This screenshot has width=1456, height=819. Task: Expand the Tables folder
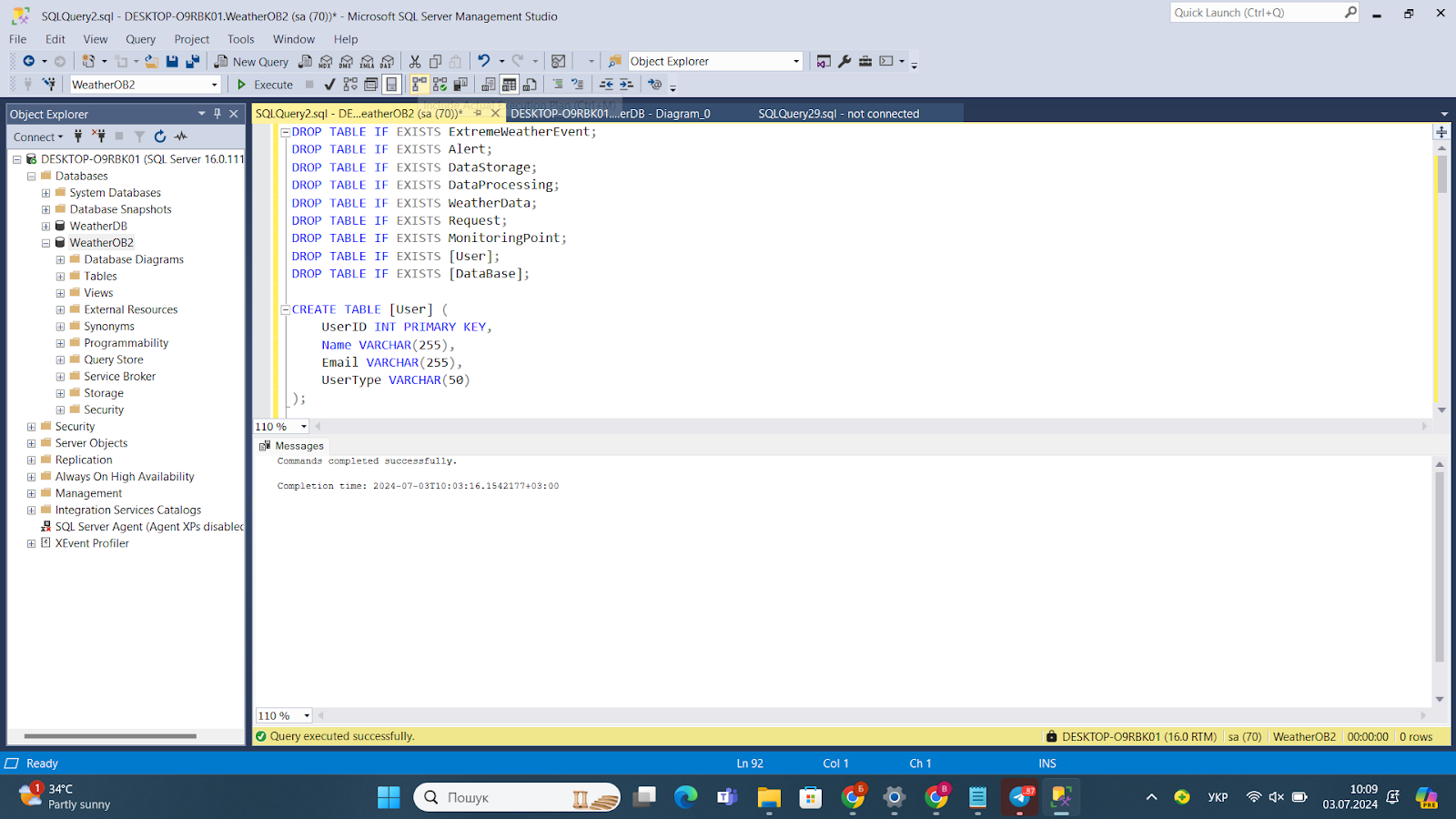click(60, 277)
